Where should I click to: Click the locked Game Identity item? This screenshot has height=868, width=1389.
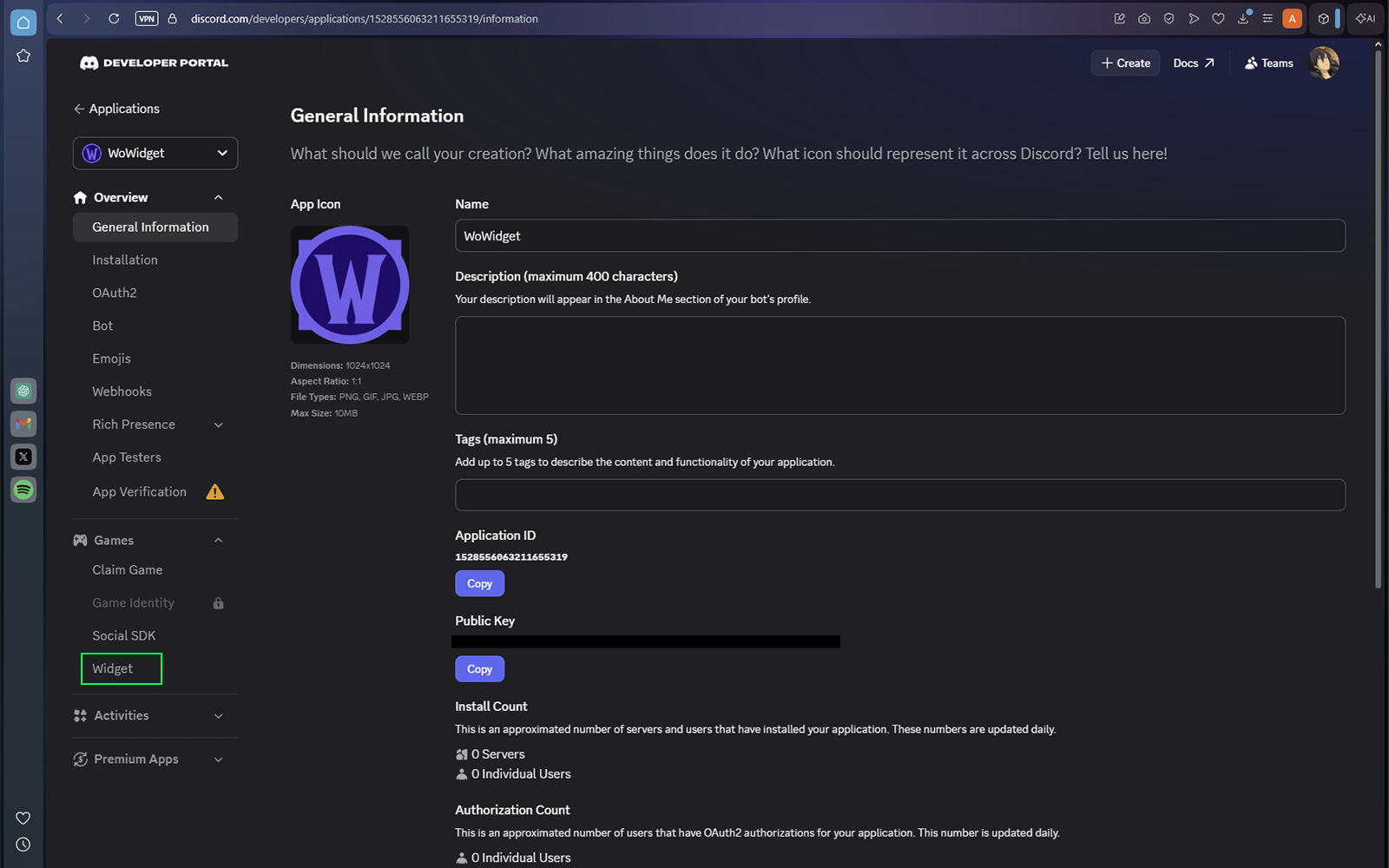pos(133,602)
